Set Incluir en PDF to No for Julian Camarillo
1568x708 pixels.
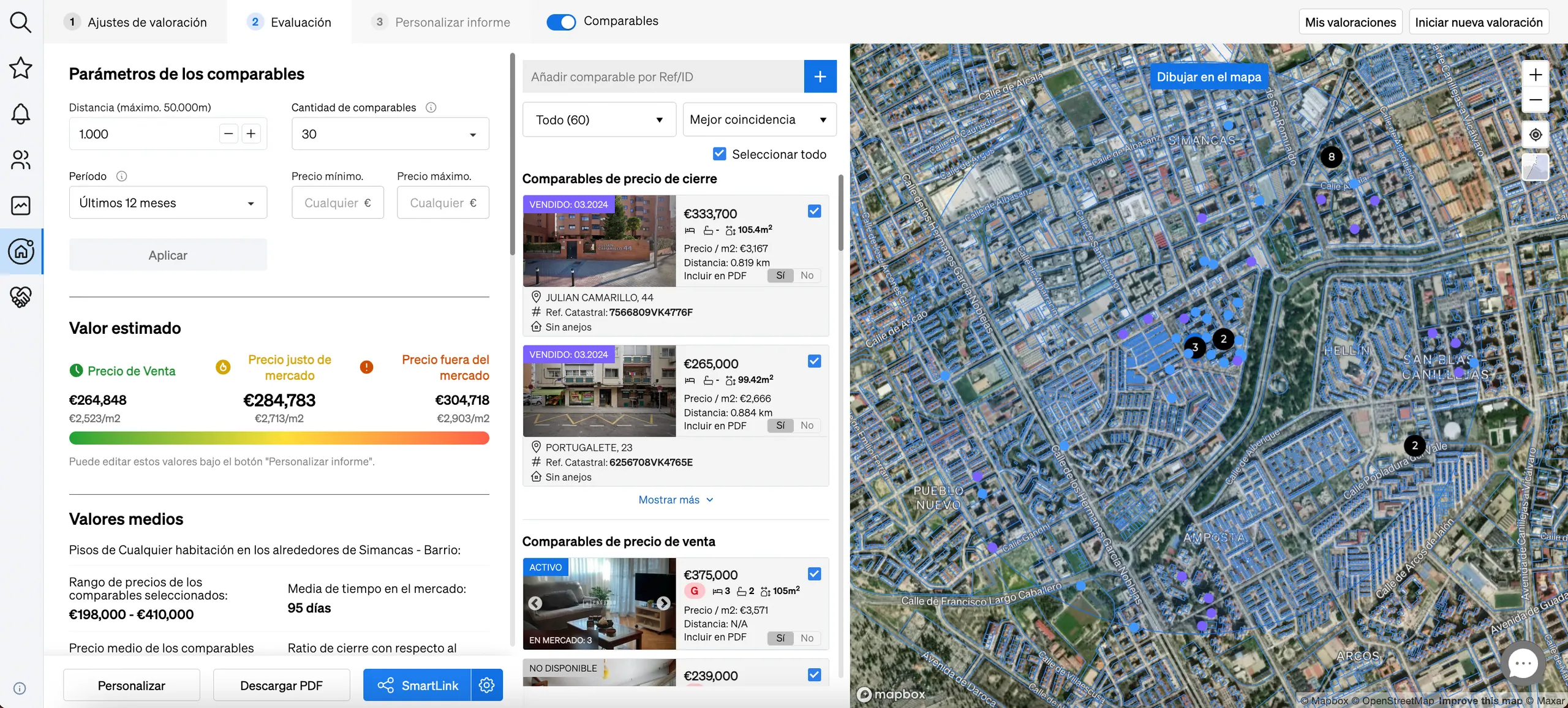[807, 276]
